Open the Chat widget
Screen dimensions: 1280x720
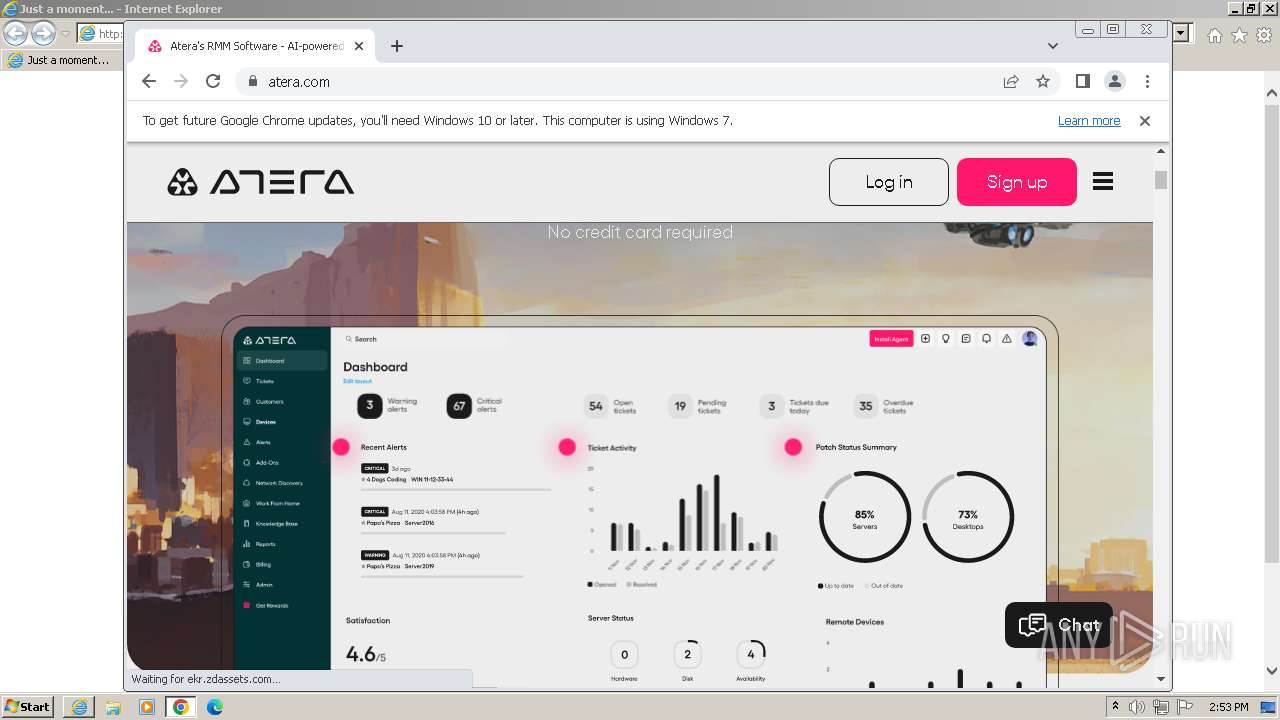tap(1059, 625)
